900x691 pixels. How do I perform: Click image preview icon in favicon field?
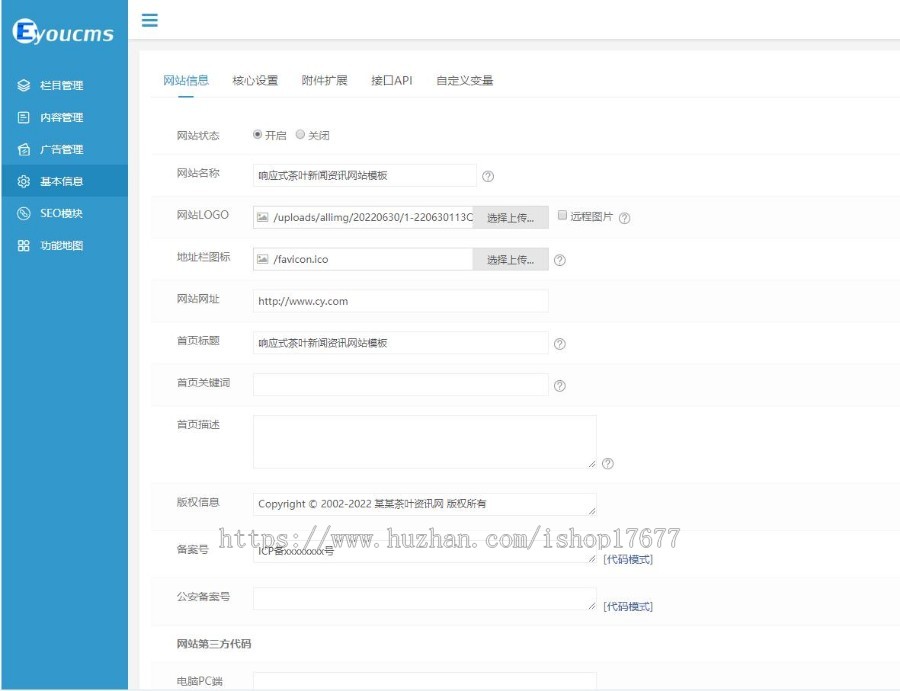(x=262, y=259)
